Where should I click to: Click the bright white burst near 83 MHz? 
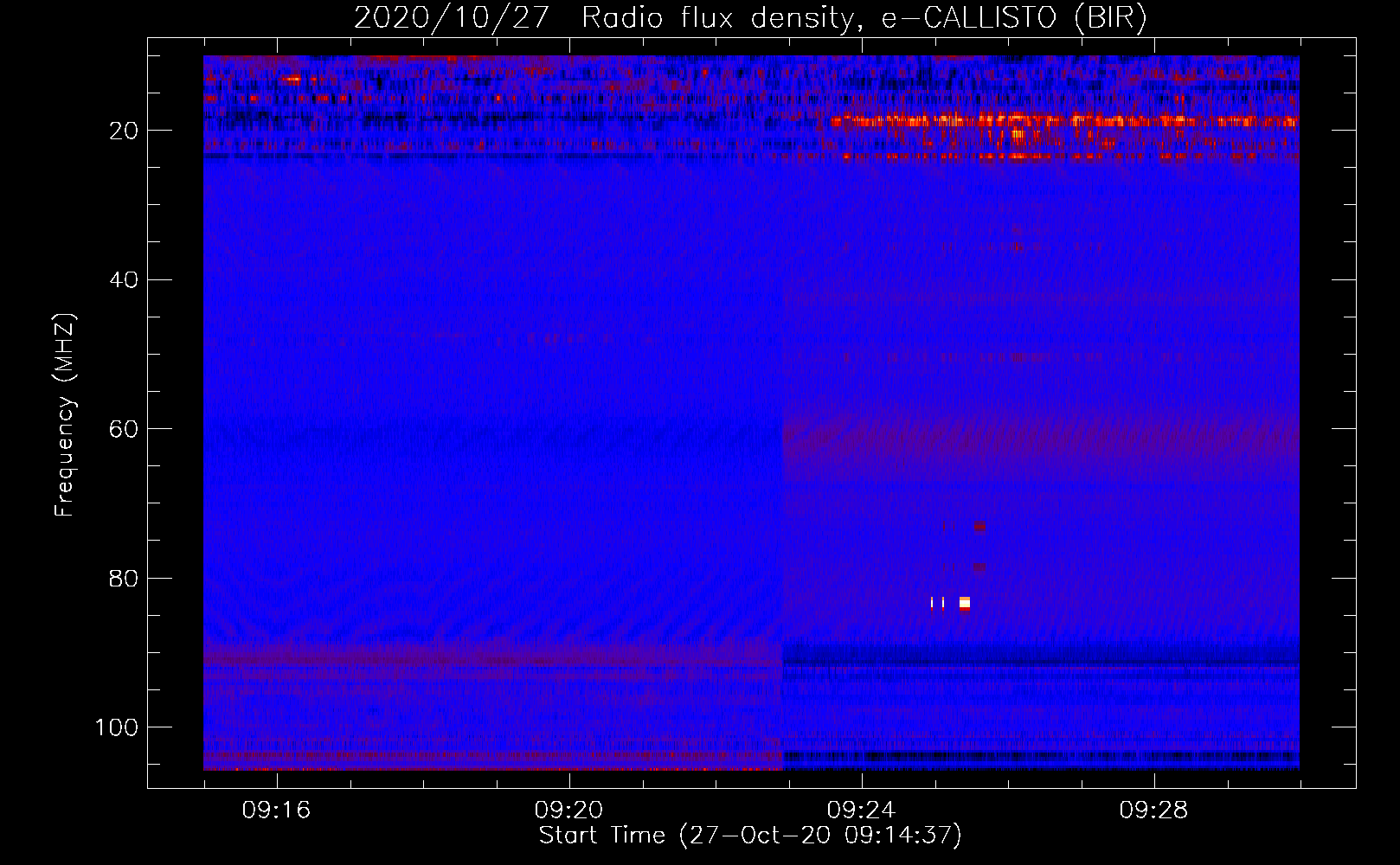tap(965, 603)
